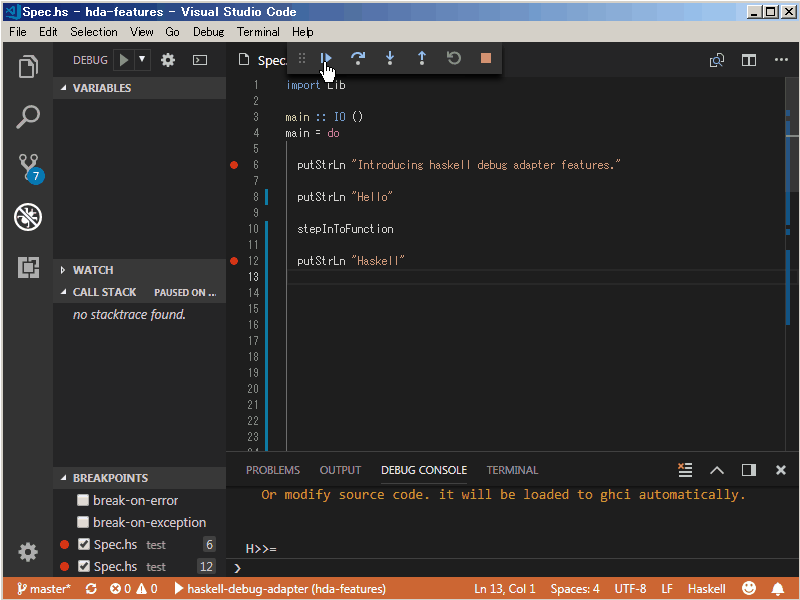Open the File menu

tap(18, 32)
